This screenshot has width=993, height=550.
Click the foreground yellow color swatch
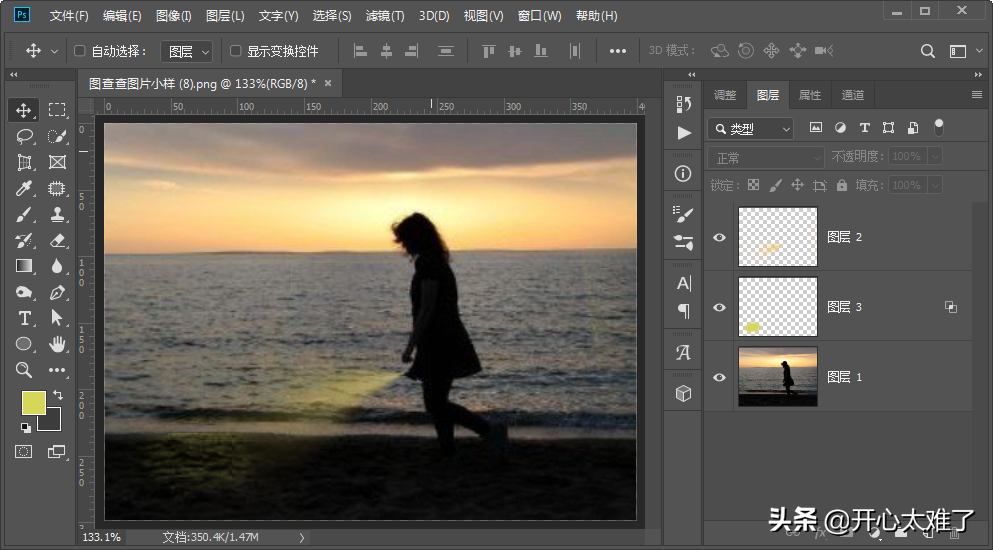33,402
